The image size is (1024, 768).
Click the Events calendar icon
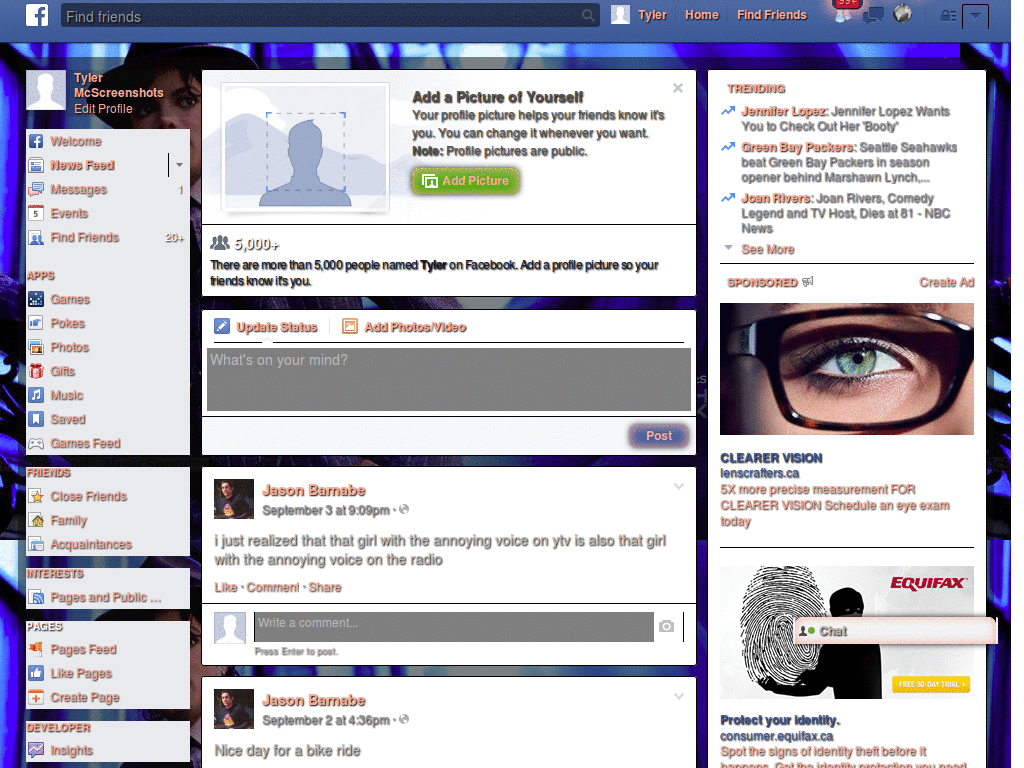pyautogui.click(x=36, y=213)
